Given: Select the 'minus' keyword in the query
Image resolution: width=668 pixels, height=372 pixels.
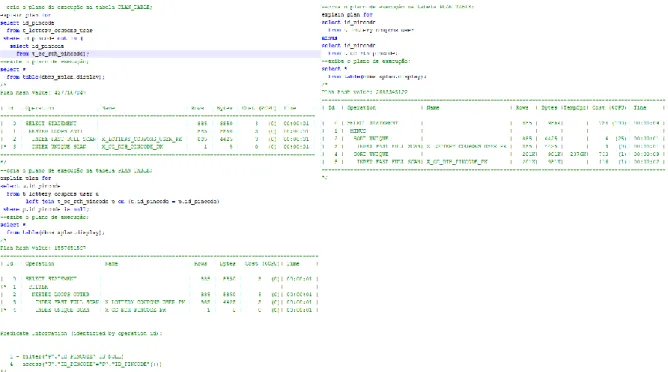Looking at the screenshot, I should [x=329, y=38].
